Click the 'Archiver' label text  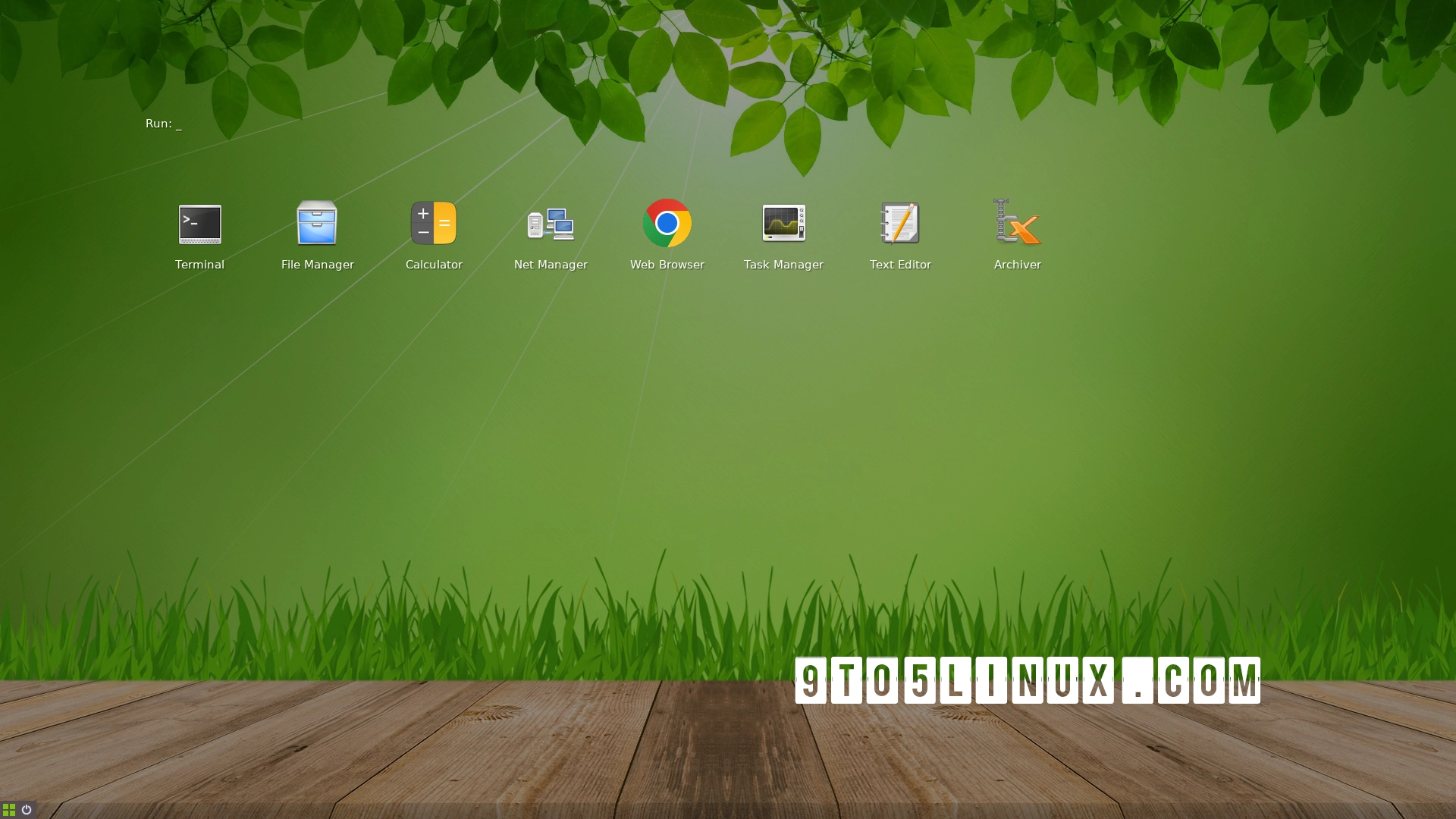point(1017,265)
